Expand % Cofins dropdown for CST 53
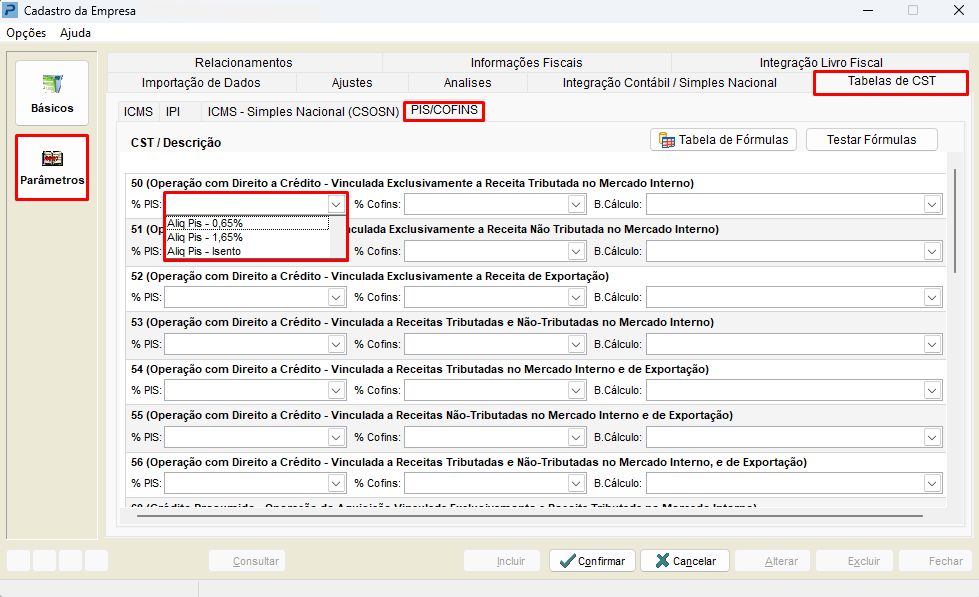Screen dimensions: 979x597 click(576, 344)
